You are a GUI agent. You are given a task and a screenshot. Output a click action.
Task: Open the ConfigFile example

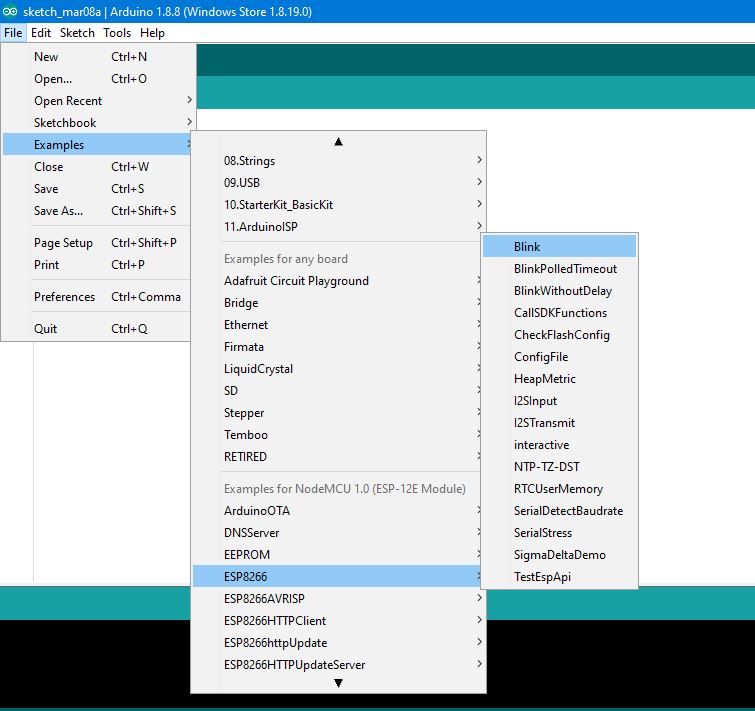coord(560,357)
